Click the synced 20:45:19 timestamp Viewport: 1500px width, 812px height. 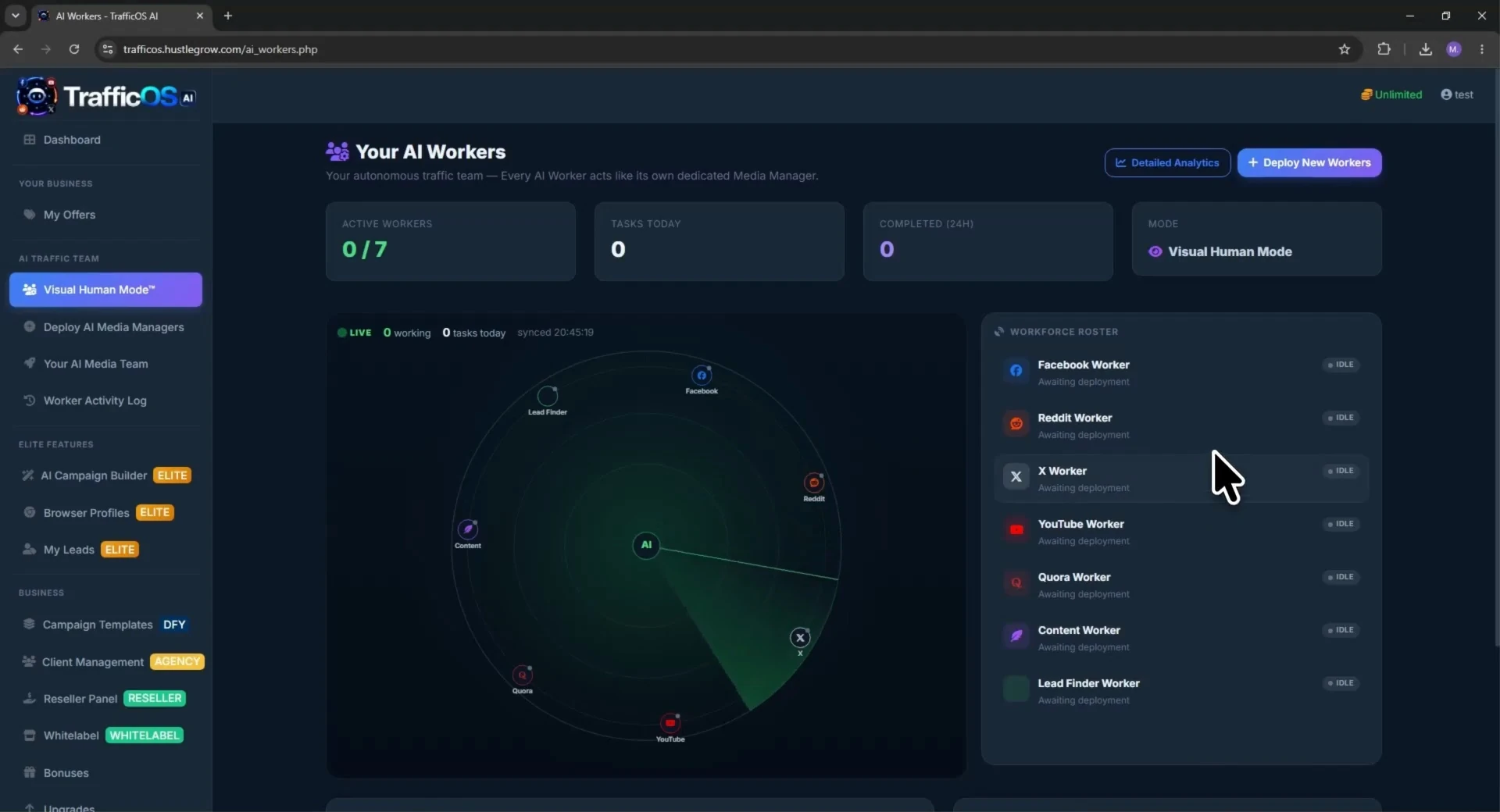pos(555,333)
